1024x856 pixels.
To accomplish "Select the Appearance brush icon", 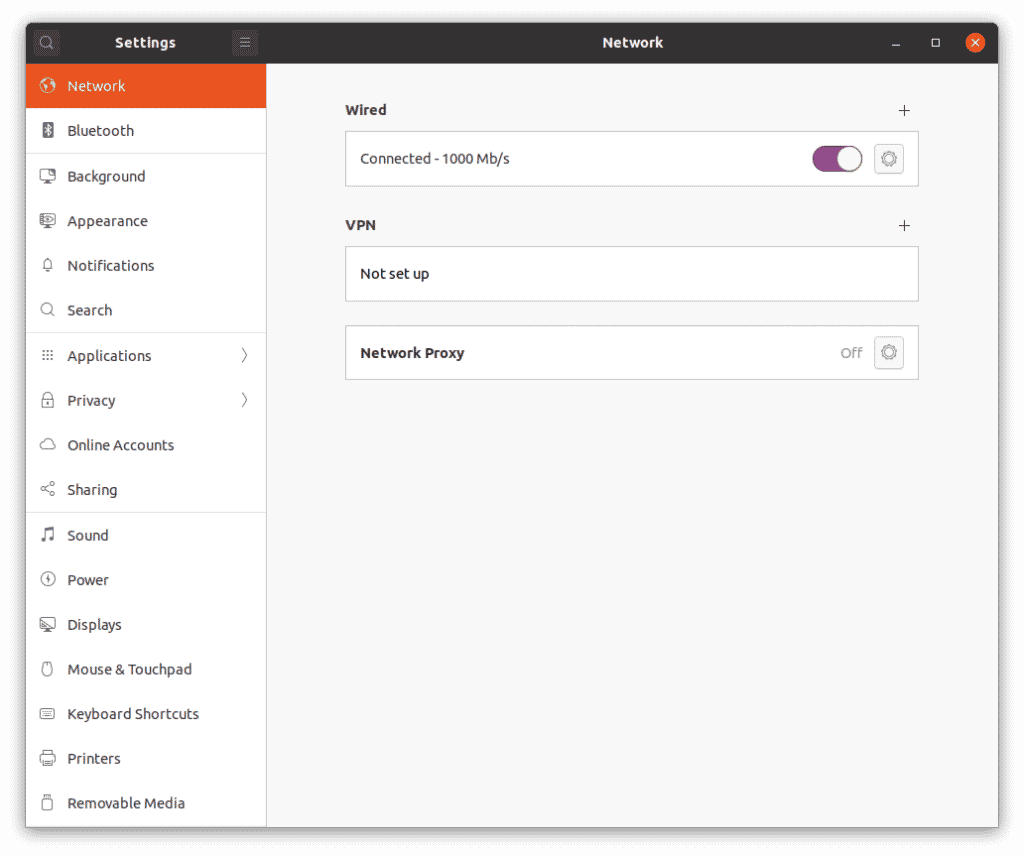I will [47, 221].
